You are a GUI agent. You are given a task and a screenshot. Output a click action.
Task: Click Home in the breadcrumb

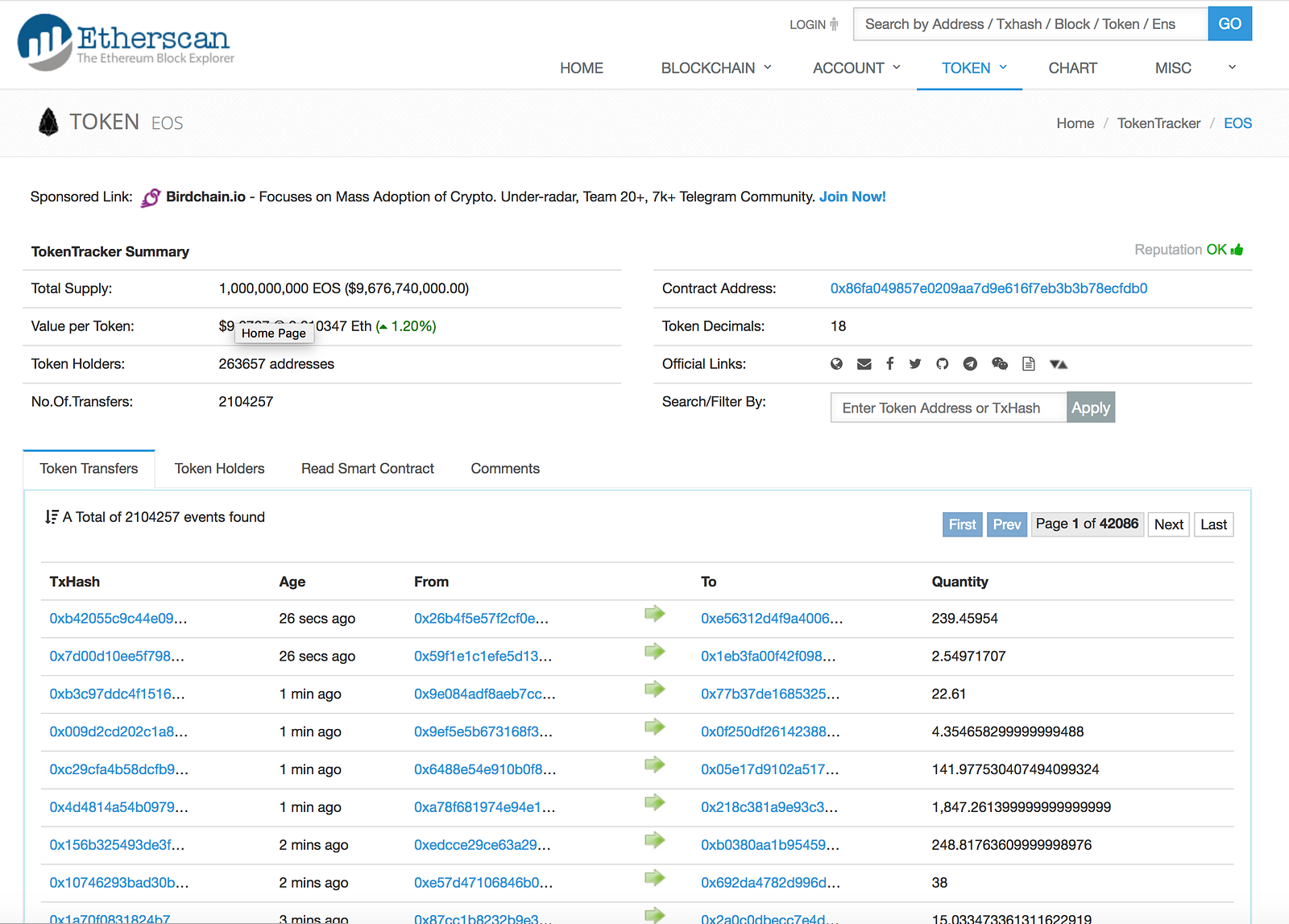tap(1076, 123)
